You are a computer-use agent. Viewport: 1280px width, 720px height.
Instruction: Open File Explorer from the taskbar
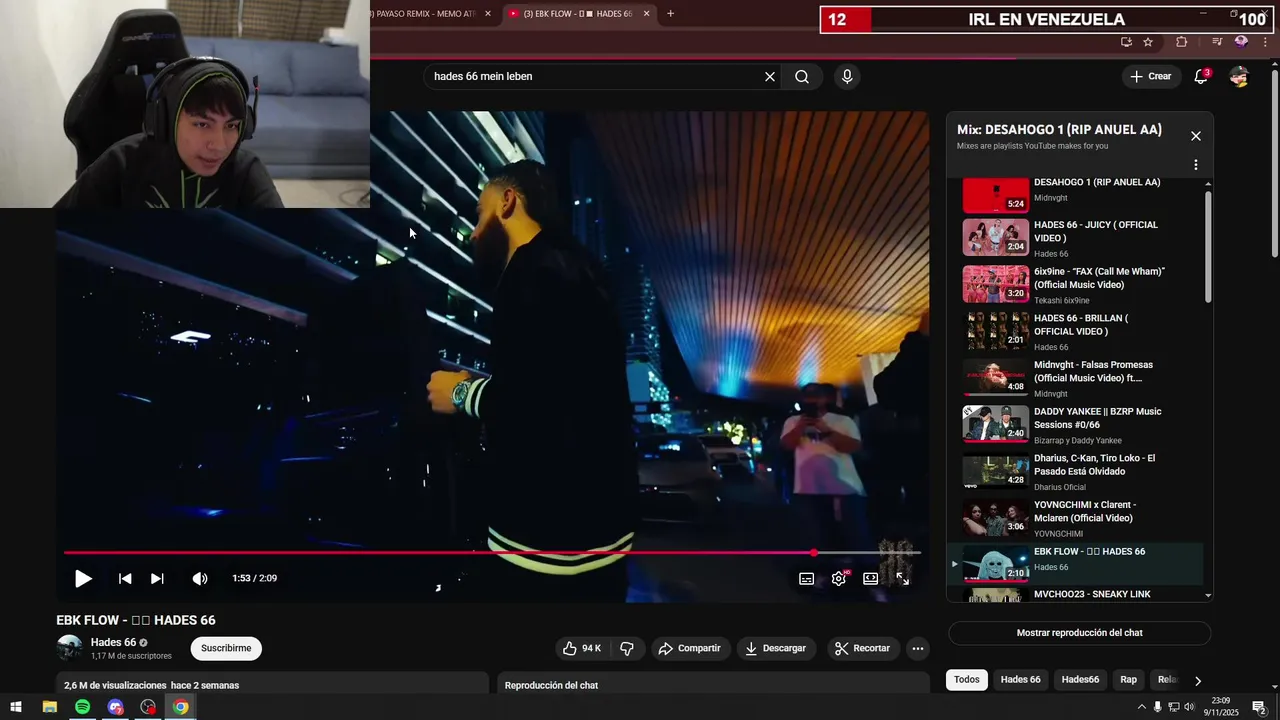point(49,707)
